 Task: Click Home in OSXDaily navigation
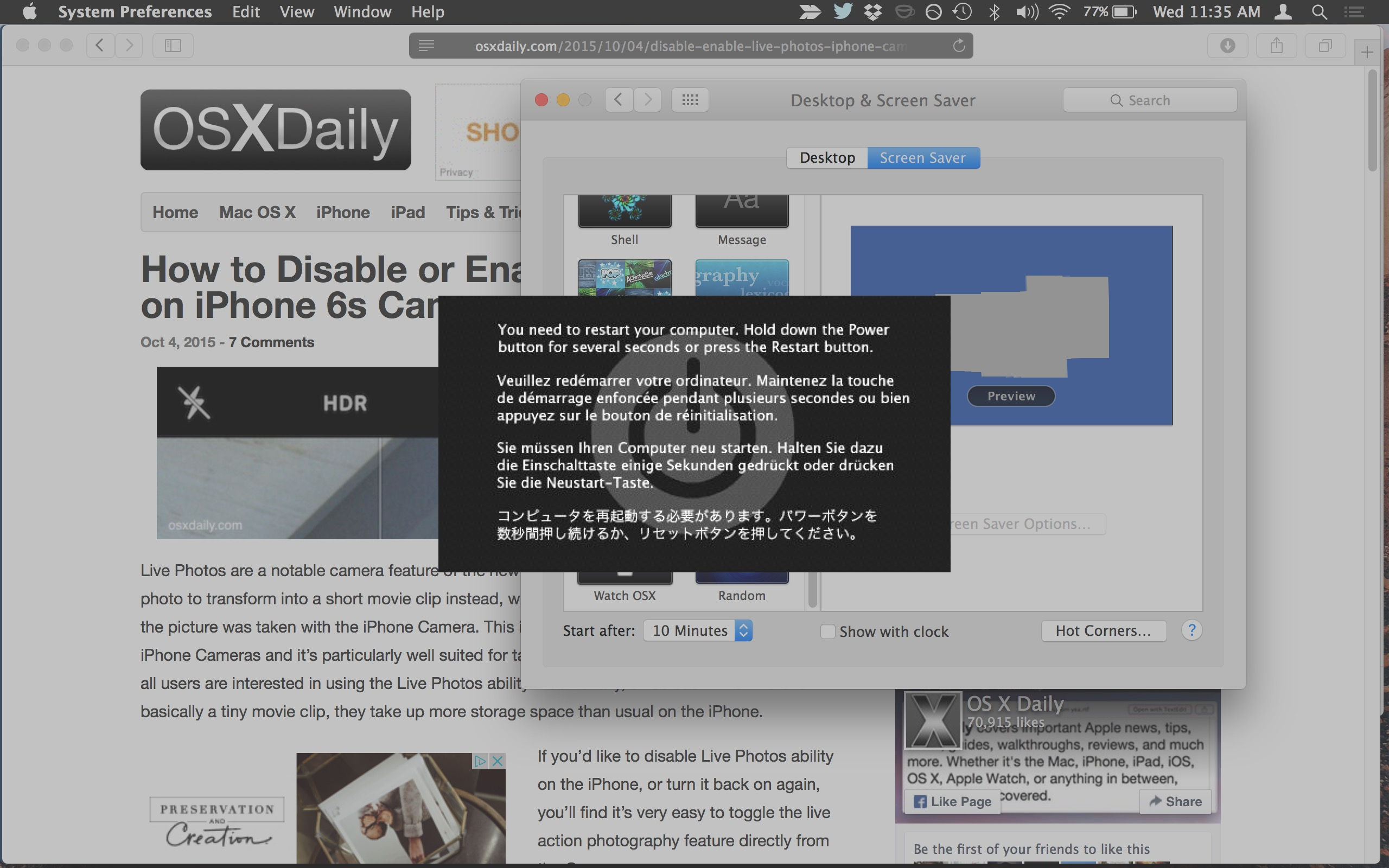(175, 212)
